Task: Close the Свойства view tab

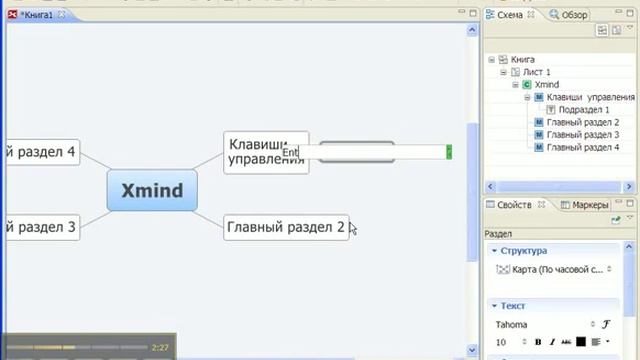Action: (x=541, y=204)
